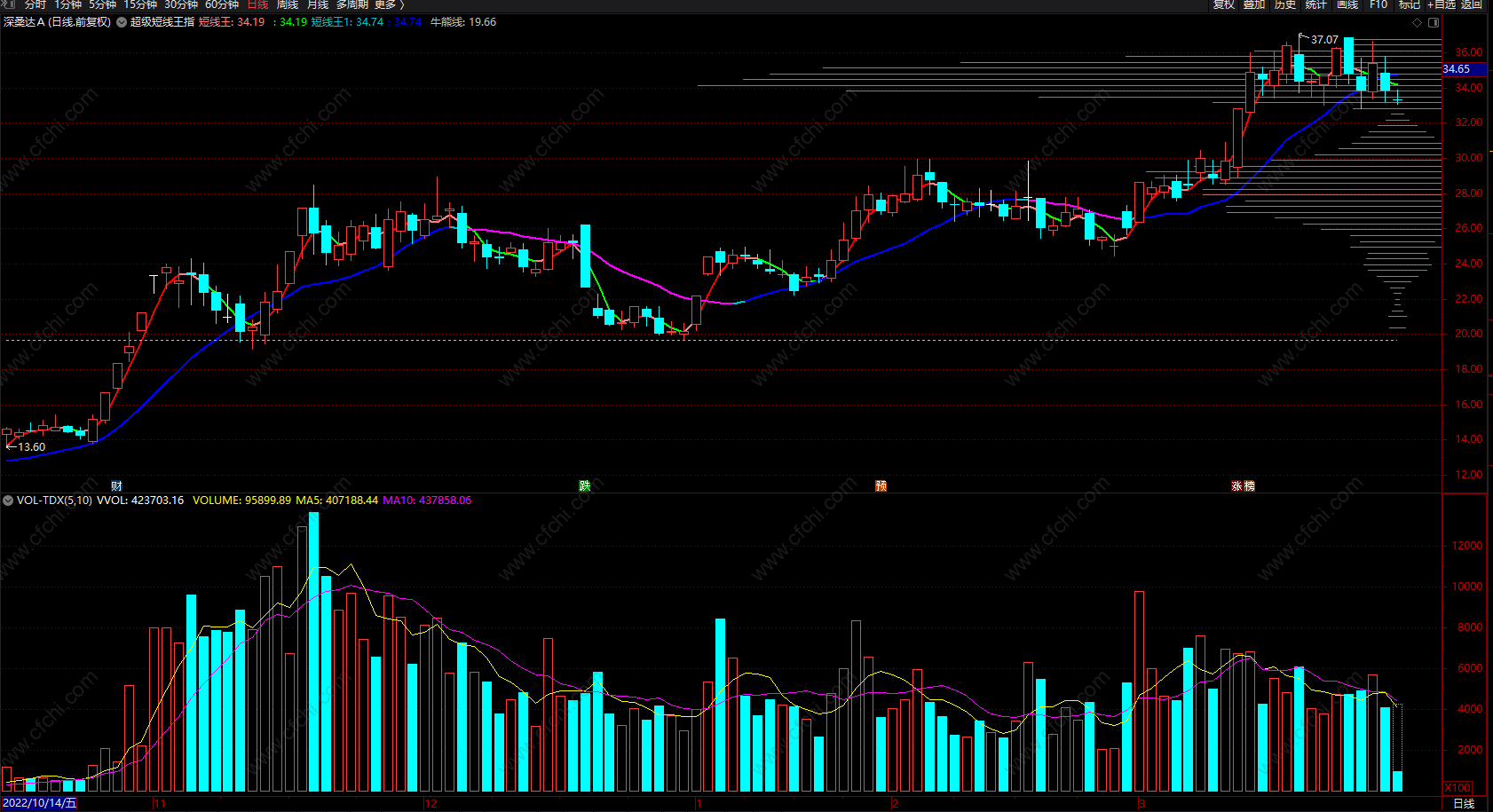Click the green 跌 event marker
The height and width of the screenshot is (812, 1493).
coord(585,485)
